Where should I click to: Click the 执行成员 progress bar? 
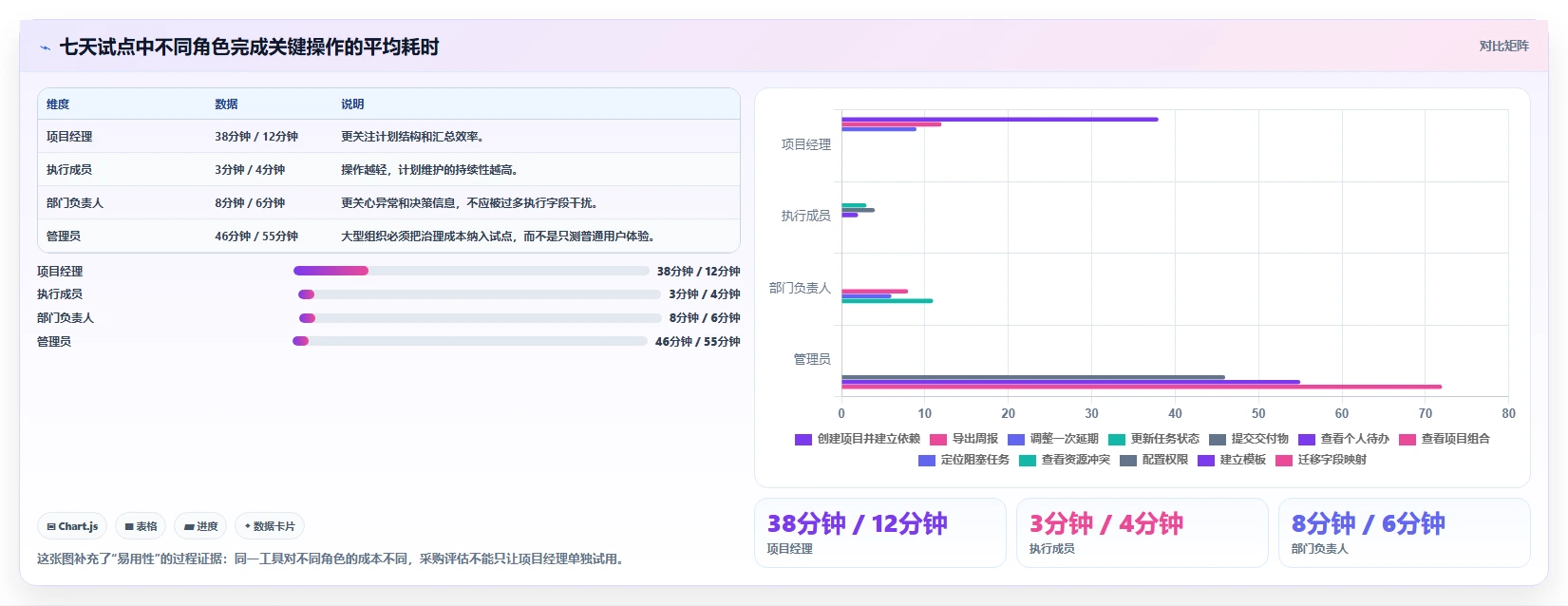[480, 294]
